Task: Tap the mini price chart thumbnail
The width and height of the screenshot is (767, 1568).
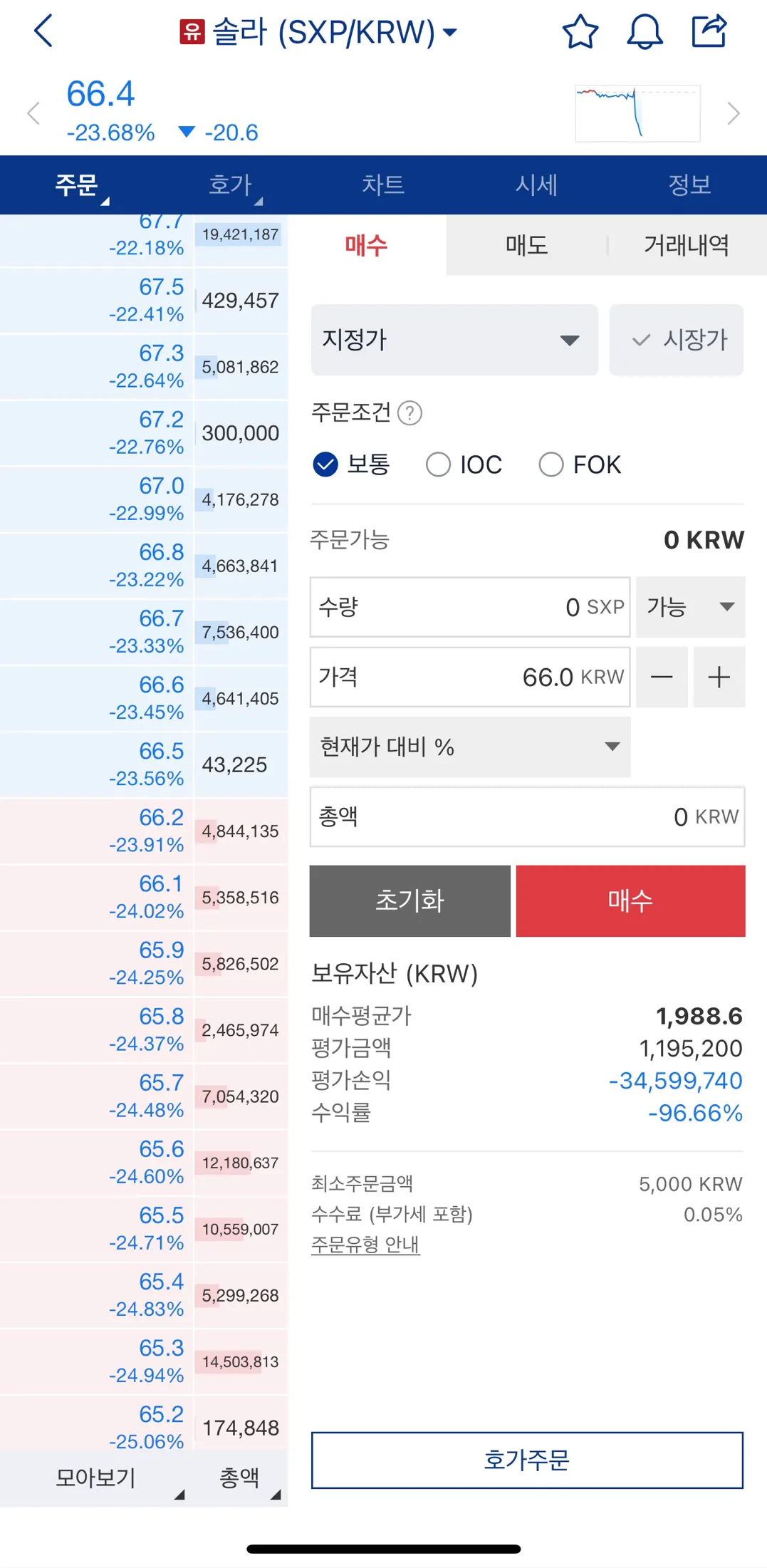Action: tap(637, 113)
